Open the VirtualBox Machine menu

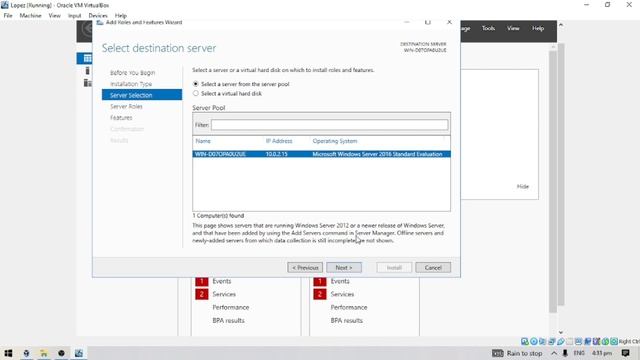click(31, 16)
